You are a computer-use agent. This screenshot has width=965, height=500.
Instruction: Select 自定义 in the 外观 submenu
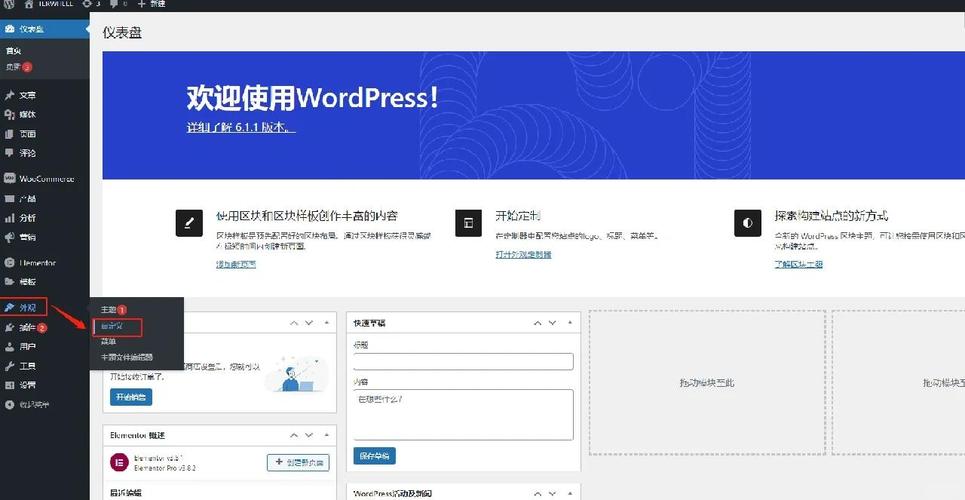(x=112, y=326)
